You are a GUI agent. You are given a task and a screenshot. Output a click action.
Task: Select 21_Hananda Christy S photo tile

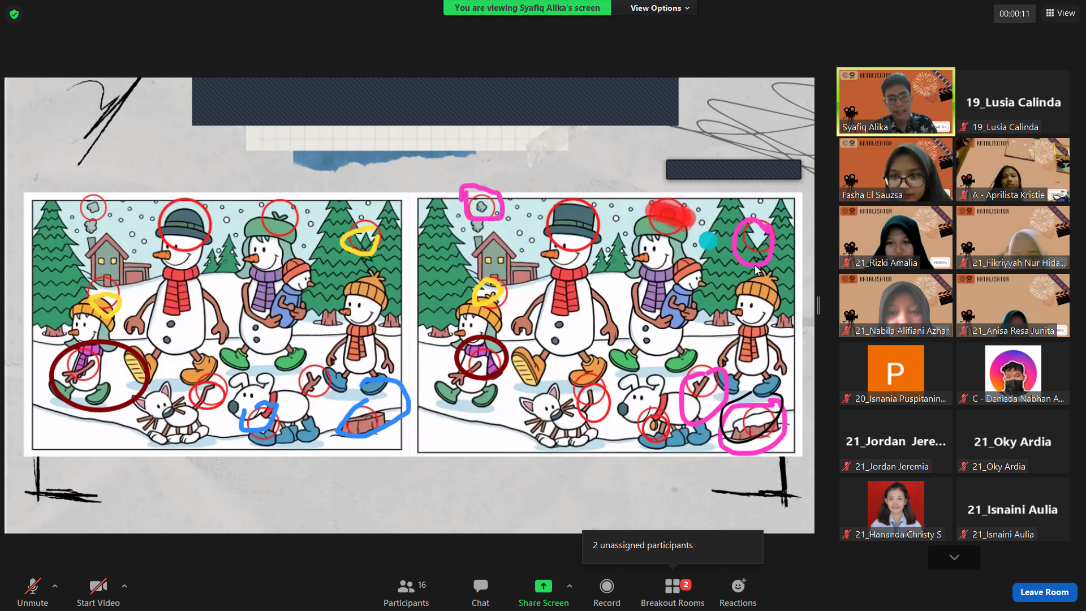pos(896,509)
